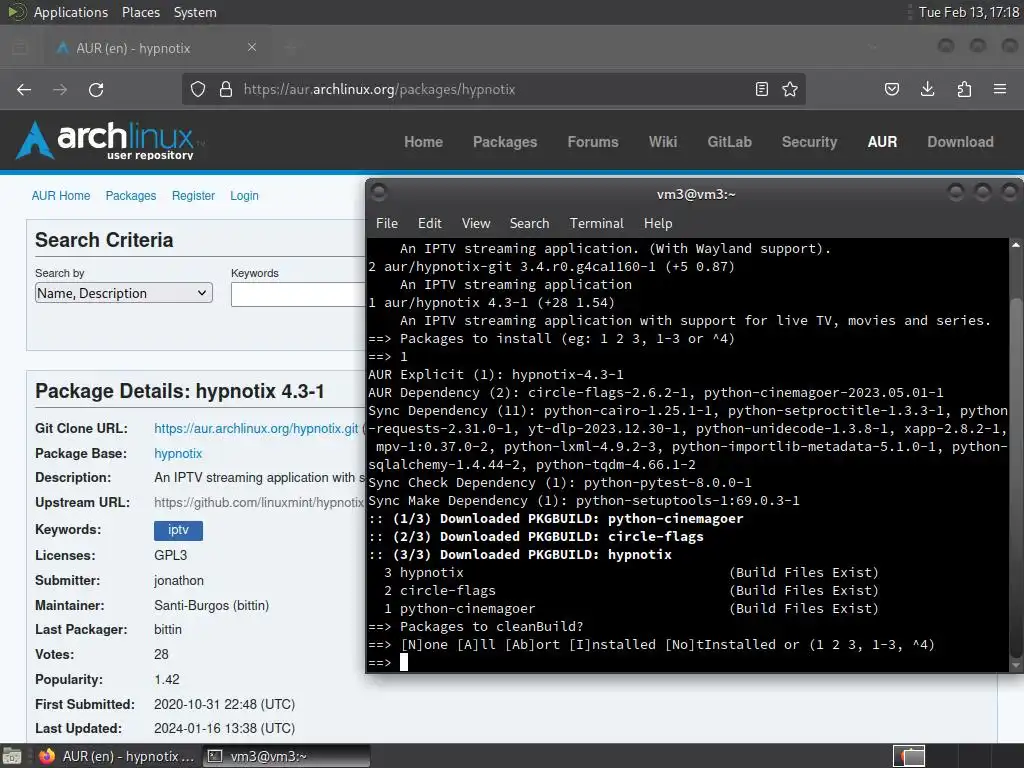Click the iptv keyword tag
Screen dimensions: 1024x768
pos(178,530)
